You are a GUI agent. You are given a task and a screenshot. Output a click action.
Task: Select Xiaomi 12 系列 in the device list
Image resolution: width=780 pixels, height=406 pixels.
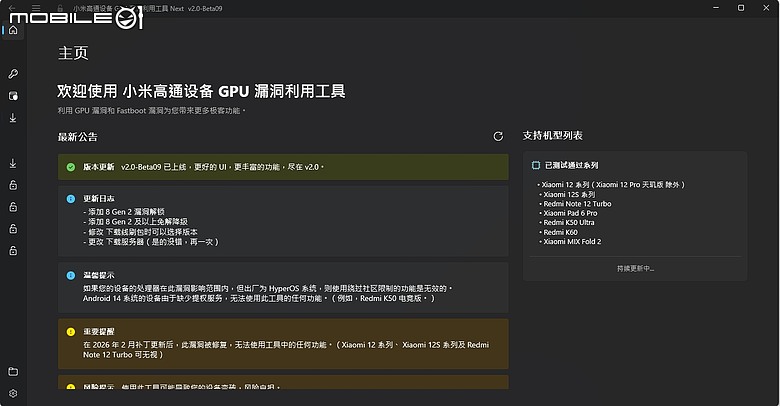611,185
